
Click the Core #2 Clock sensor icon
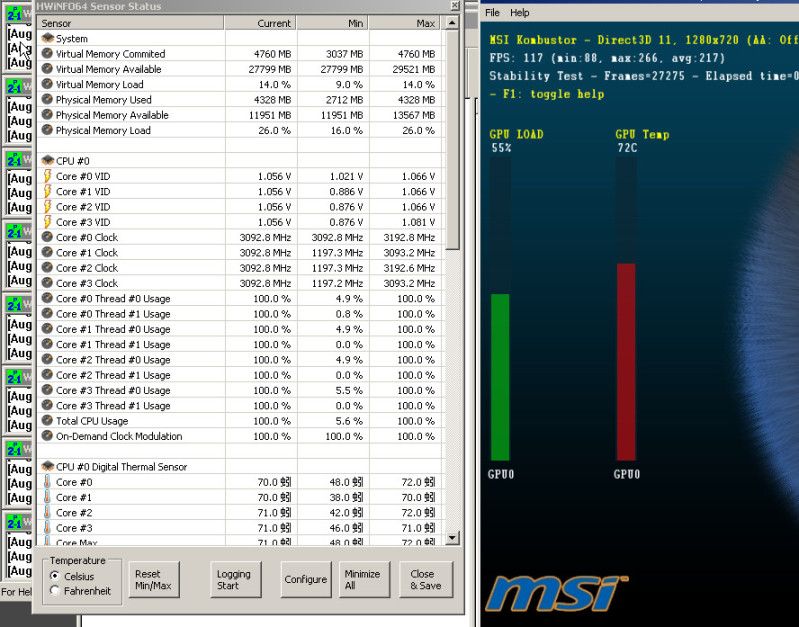47,268
